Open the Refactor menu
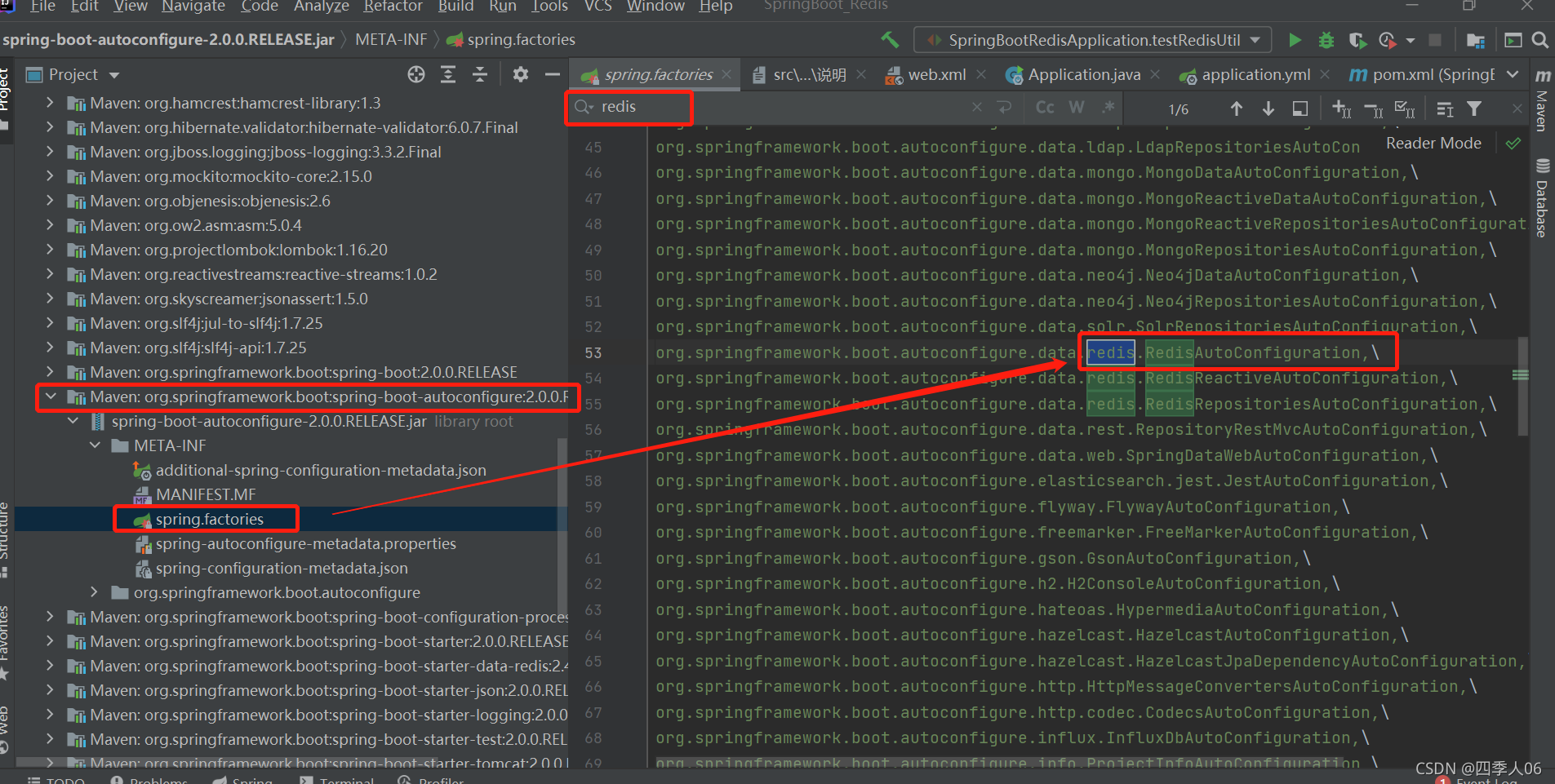 pos(393,7)
